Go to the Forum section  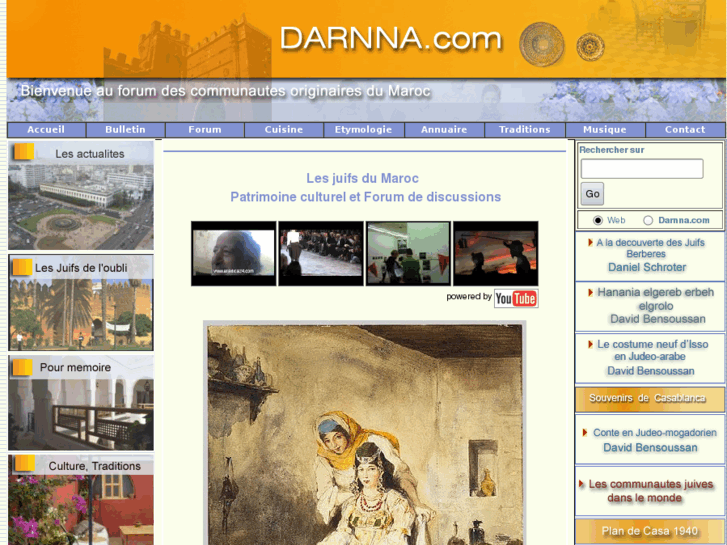(204, 130)
